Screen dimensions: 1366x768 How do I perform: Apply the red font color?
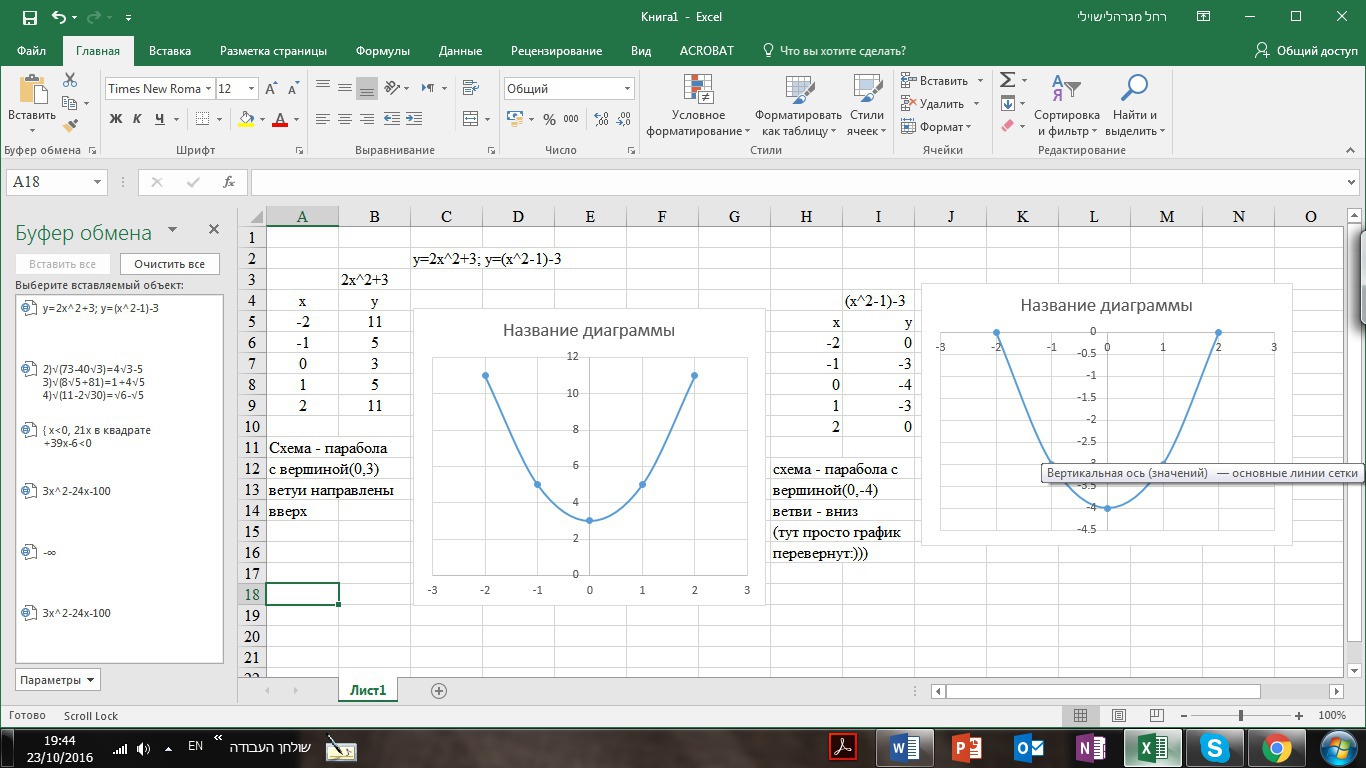point(280,119)
